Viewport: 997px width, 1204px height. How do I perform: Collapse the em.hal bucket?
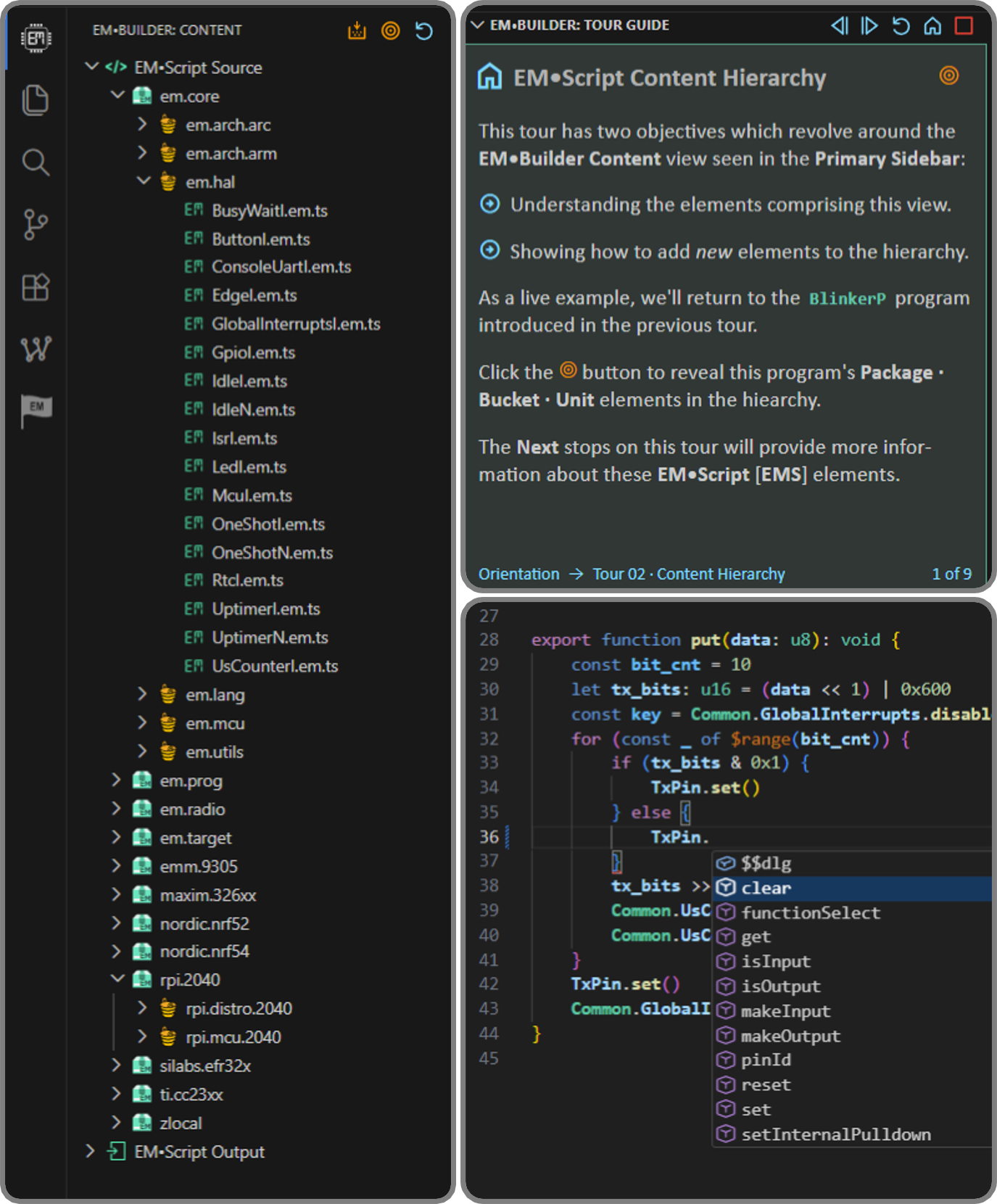click(x=144, y=181)
